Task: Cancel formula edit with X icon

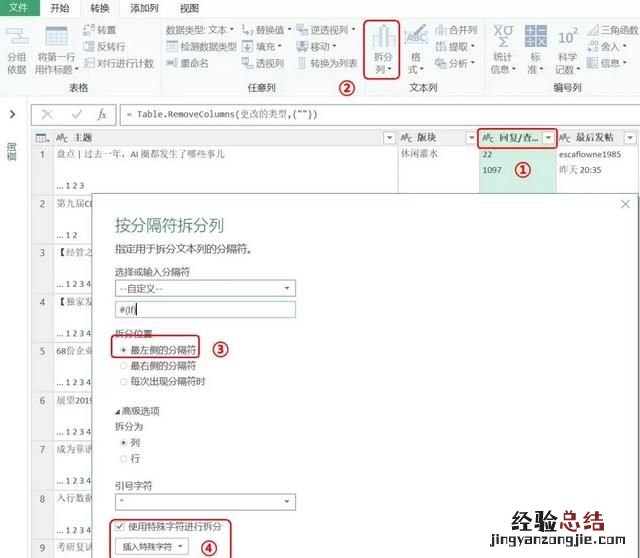Action: click(47, 115)
